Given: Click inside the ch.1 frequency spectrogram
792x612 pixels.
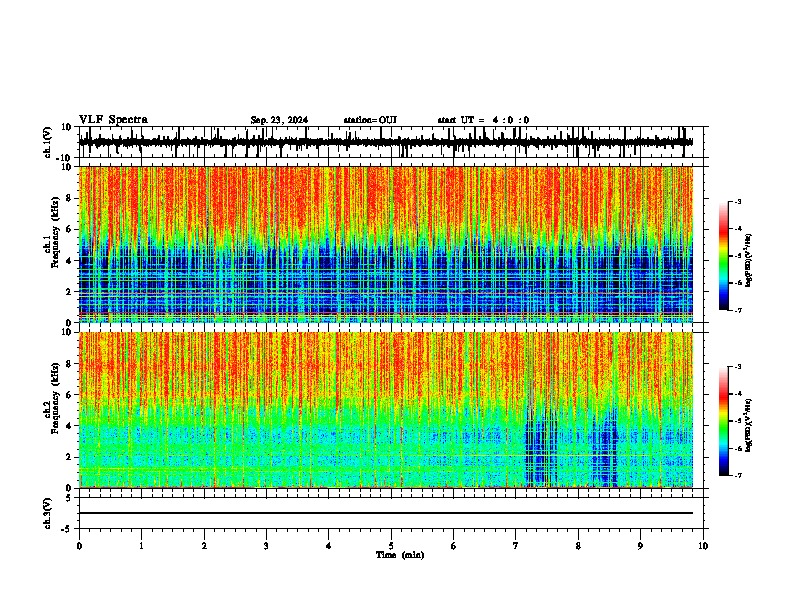Looking at the screenshot, I should [x=386, y=244].
